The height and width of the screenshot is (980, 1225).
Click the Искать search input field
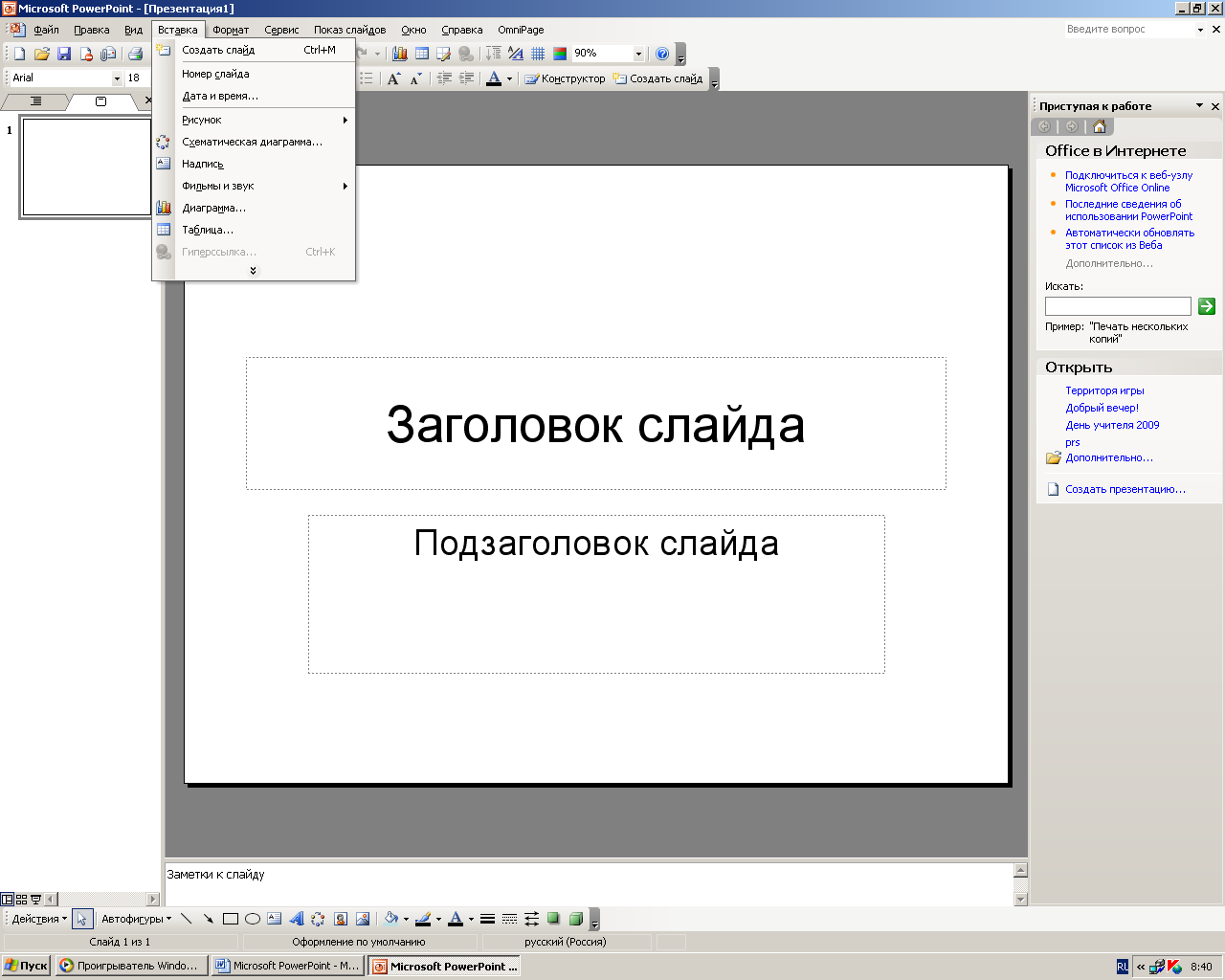coord(1118,306)
